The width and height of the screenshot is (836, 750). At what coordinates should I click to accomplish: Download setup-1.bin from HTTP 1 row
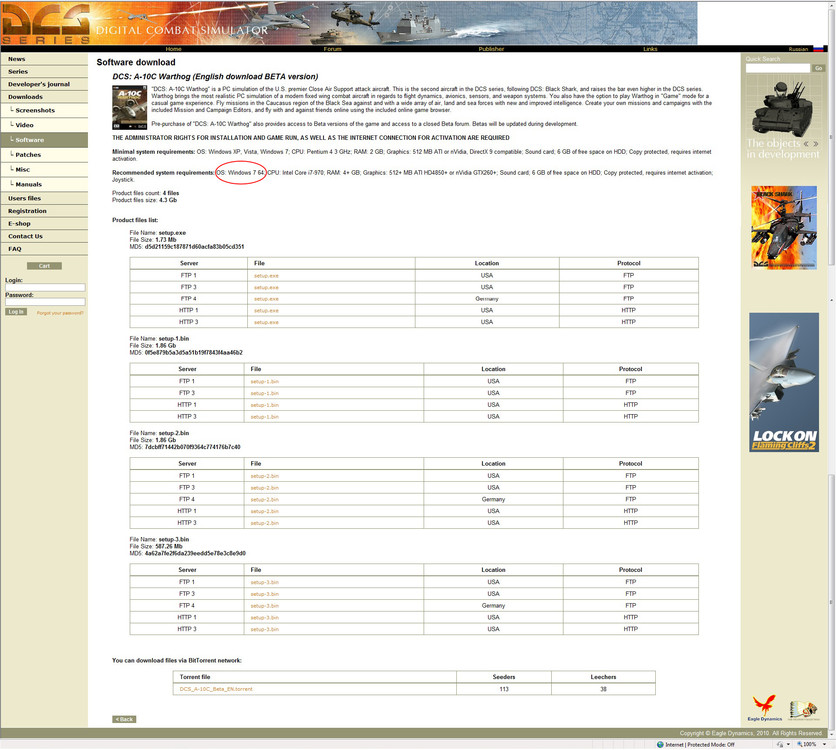pos(264,405)
